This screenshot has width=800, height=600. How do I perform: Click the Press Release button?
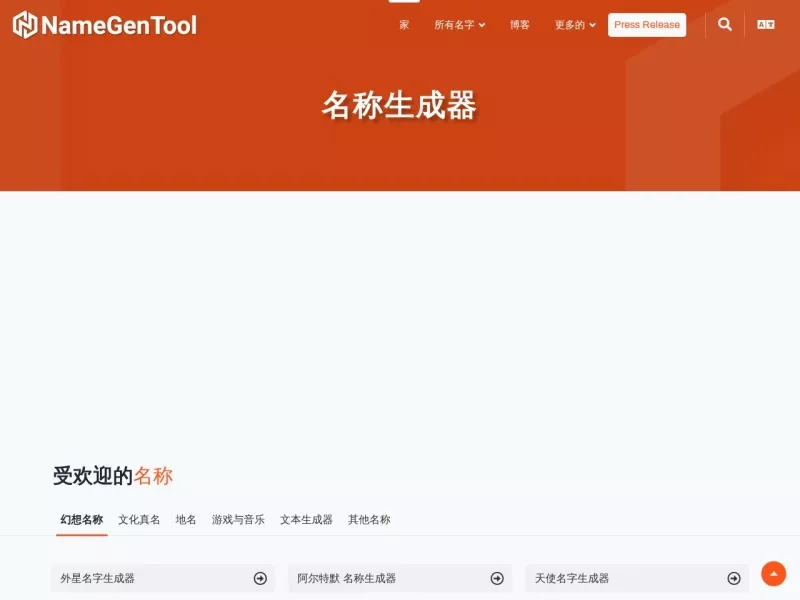pos(647,24)
